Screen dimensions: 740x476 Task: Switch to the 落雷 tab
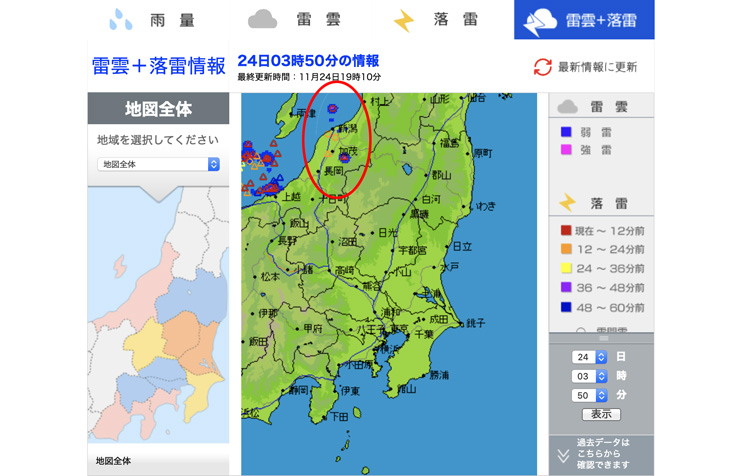point(432,20)
